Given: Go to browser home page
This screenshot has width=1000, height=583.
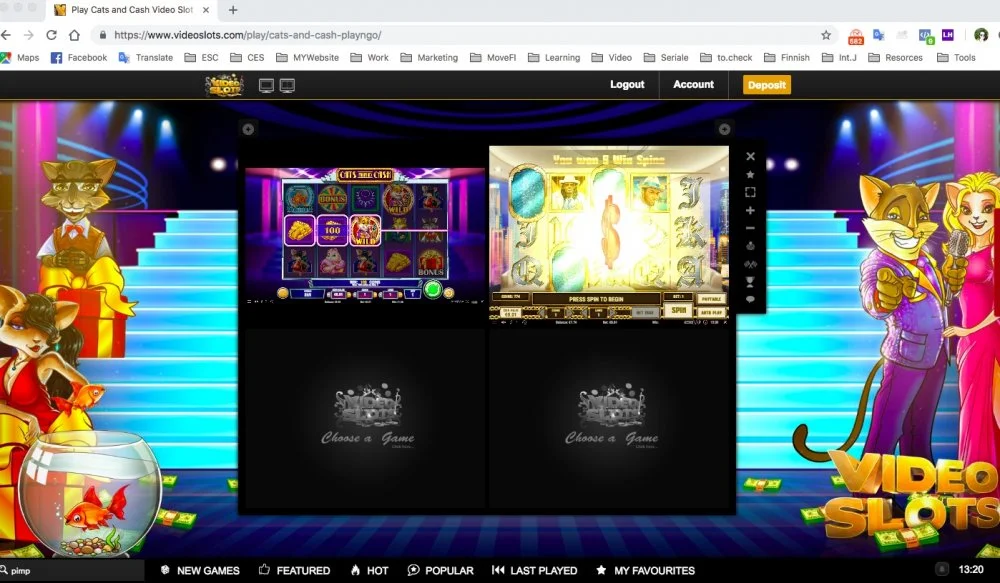Looking at the screenshot, I should [x=75, y=35].
